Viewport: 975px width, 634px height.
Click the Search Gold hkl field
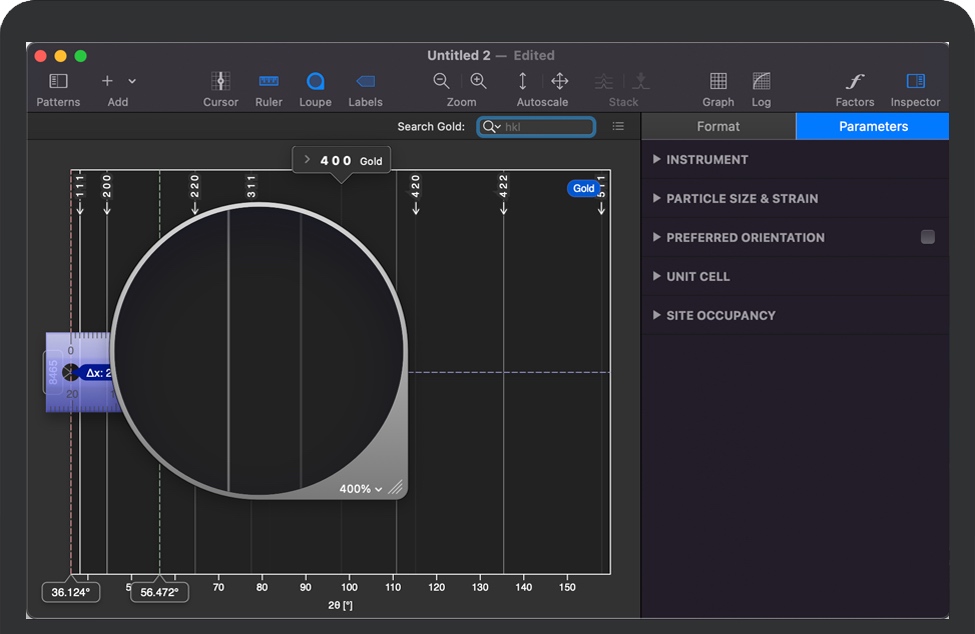pos(545,127)
